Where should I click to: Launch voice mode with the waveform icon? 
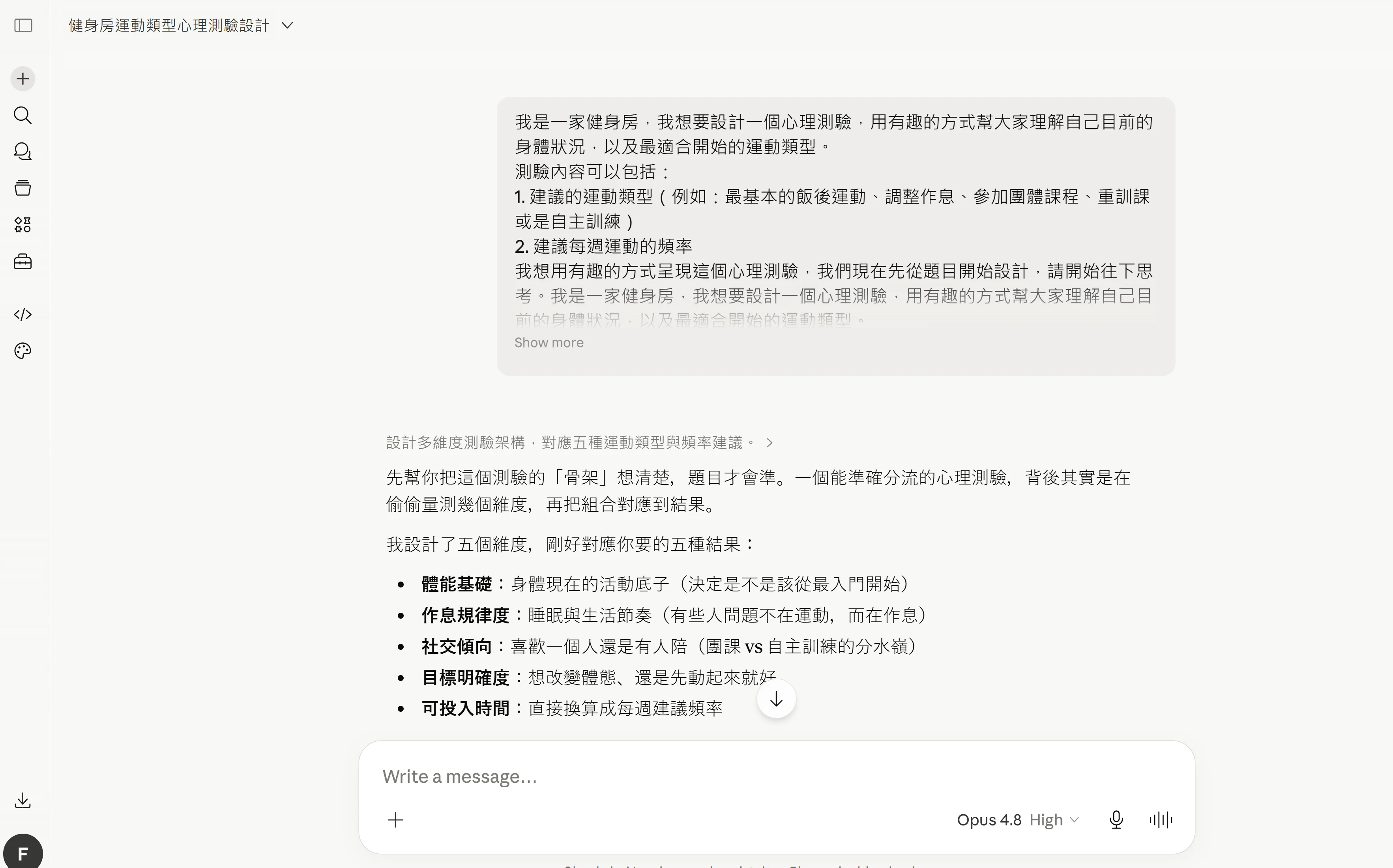coord(1161,820)
